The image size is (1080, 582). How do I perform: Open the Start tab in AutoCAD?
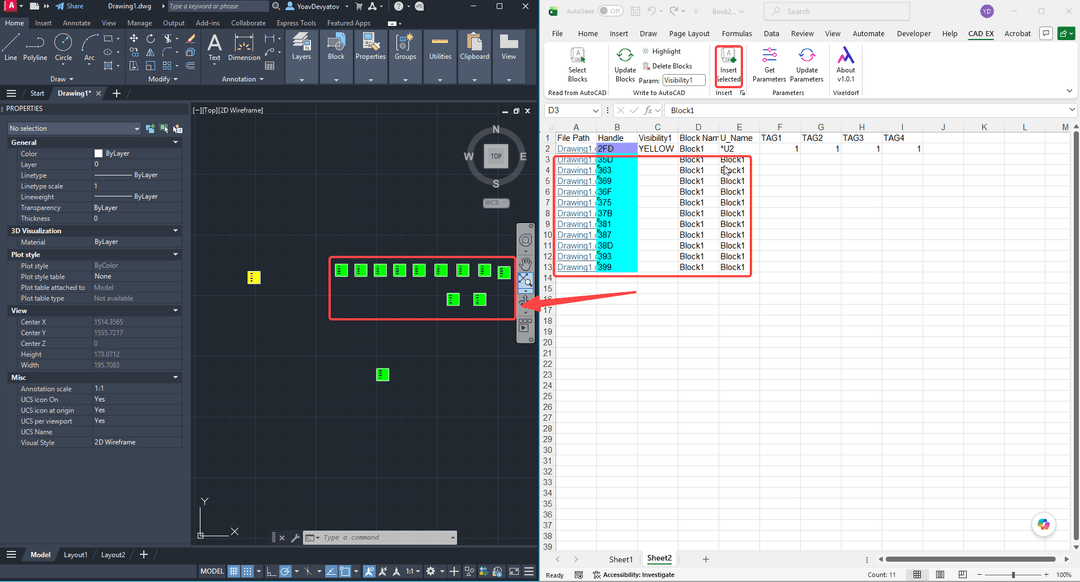tap(37, 93)
